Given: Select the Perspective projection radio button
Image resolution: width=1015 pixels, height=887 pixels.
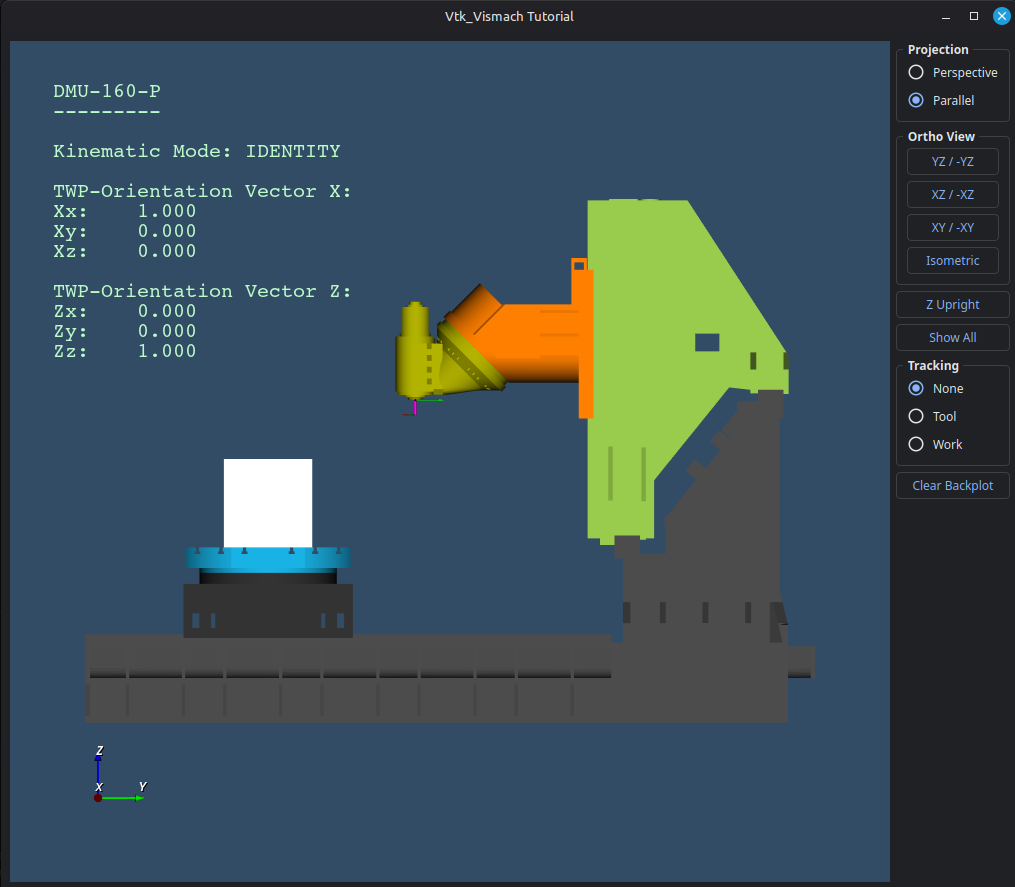Looking at the screenshot, I should (x=916, y=73).
